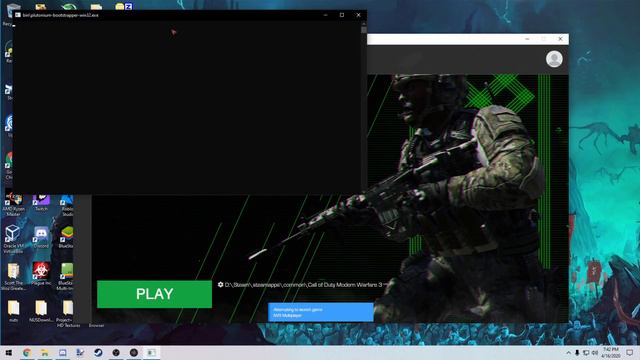Select the Google Chrome desktop shortcut

(9, 165)
